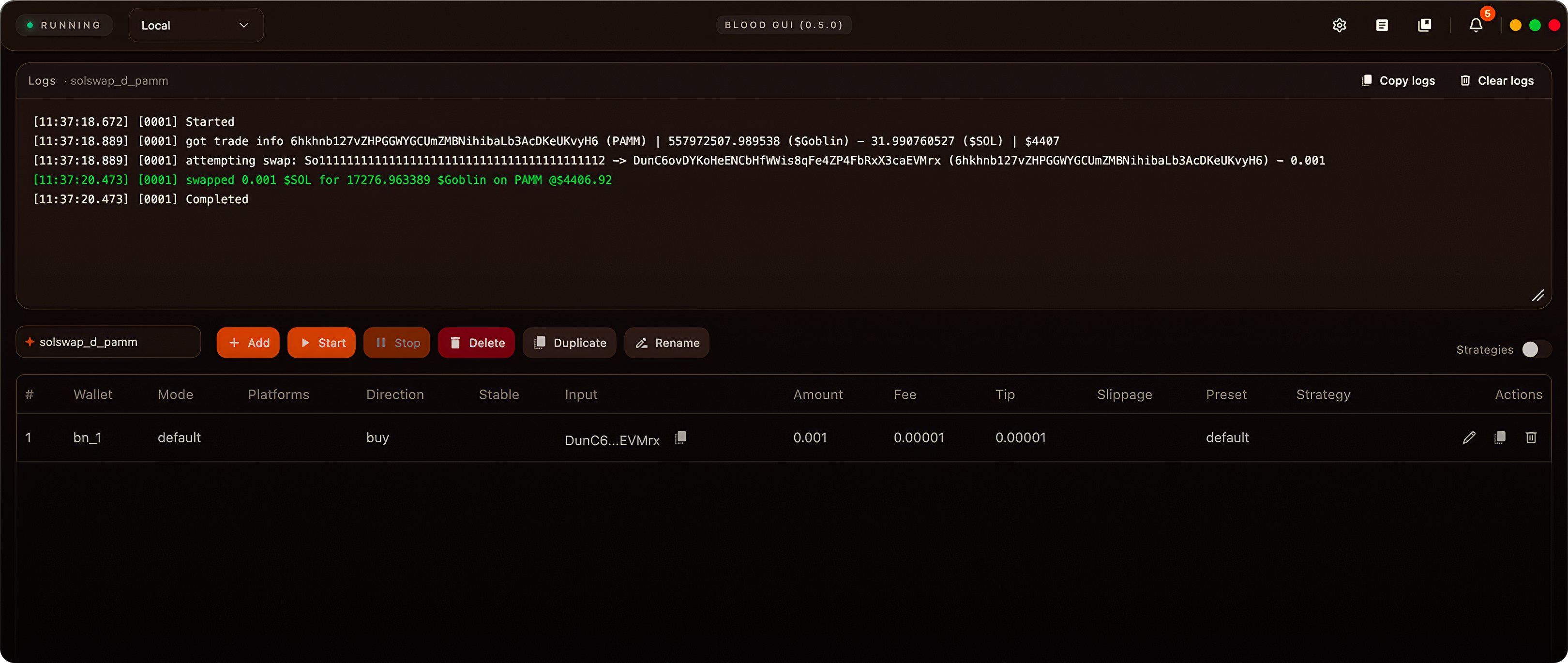
Task: Click the 0.00001 fee cell
Action: click(x=919, y=437)
